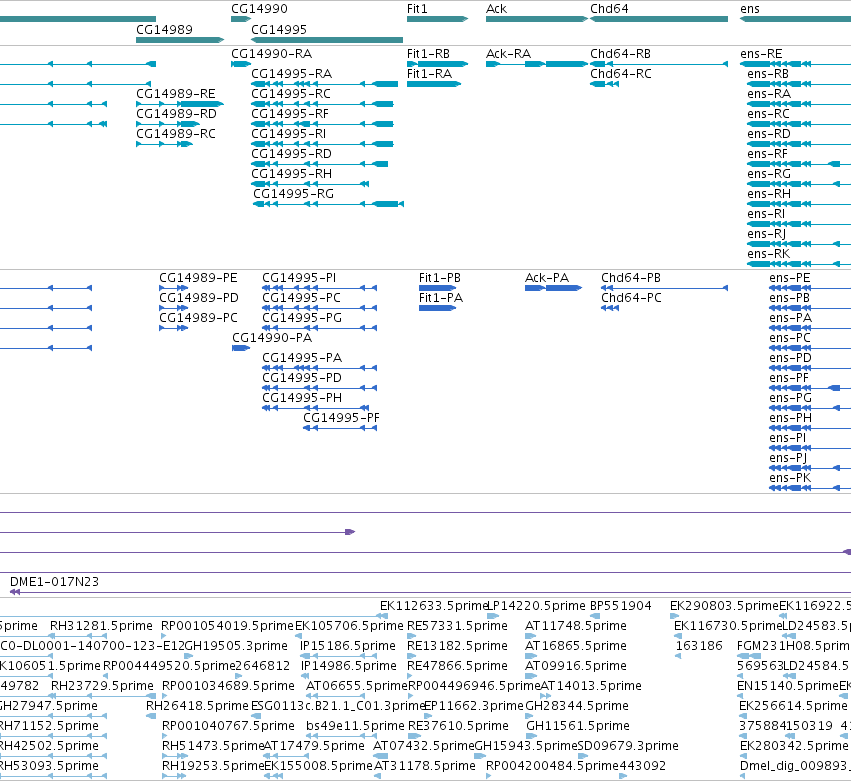Click protein CG14990-PA

tap(241, 348)
